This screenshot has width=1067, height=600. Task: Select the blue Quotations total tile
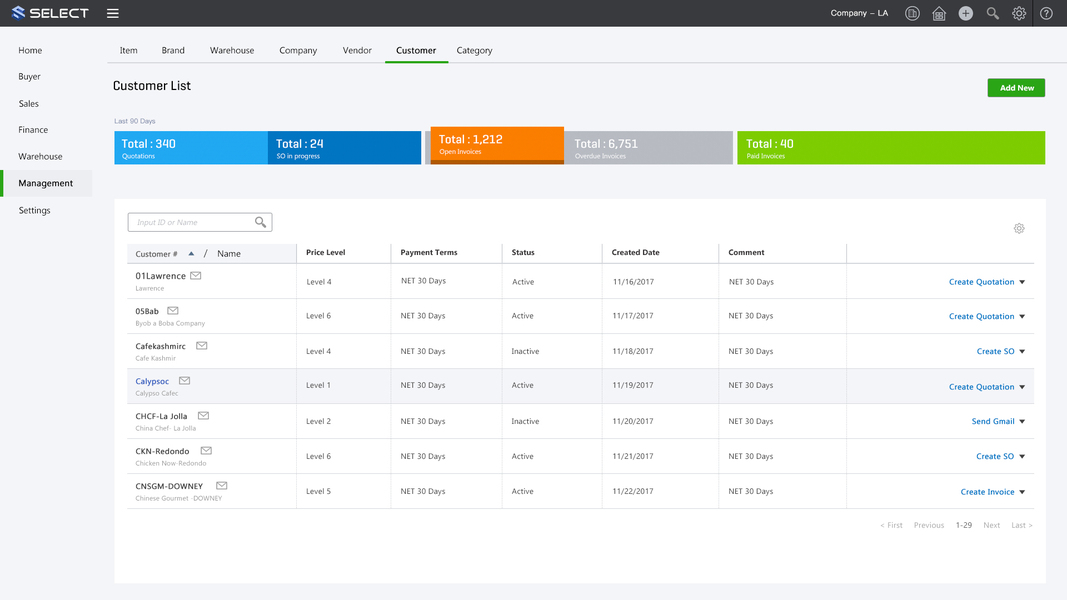[191, 148]
